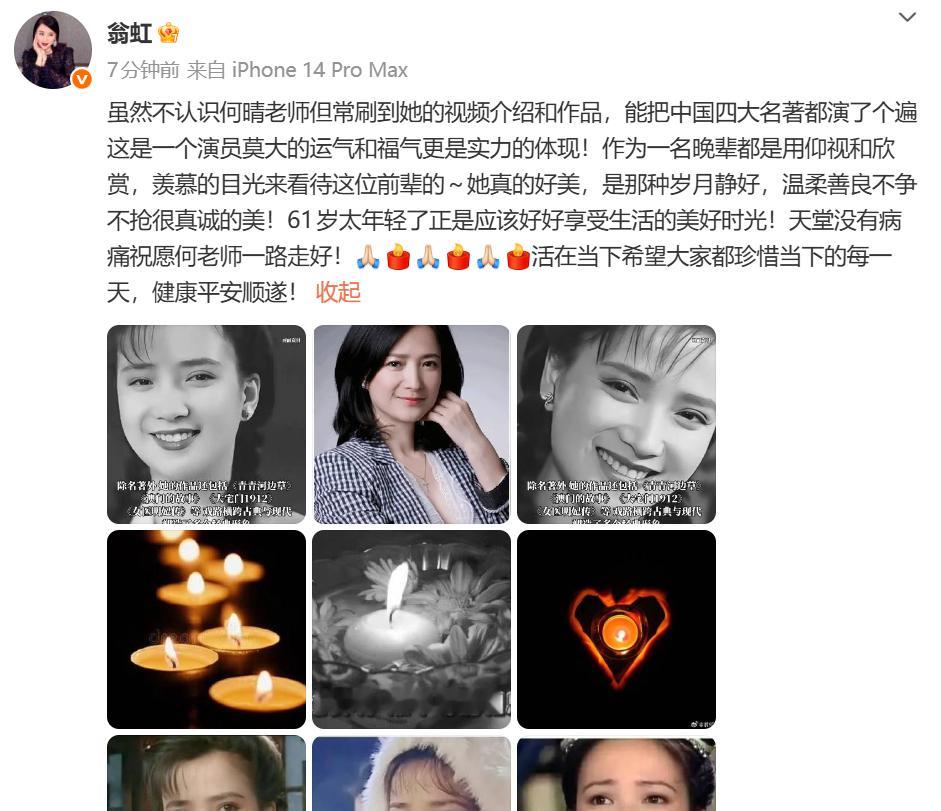Click the first praying hands emoji in post
The height and width of the screenshot is (811, 941).
pos(368,257)
